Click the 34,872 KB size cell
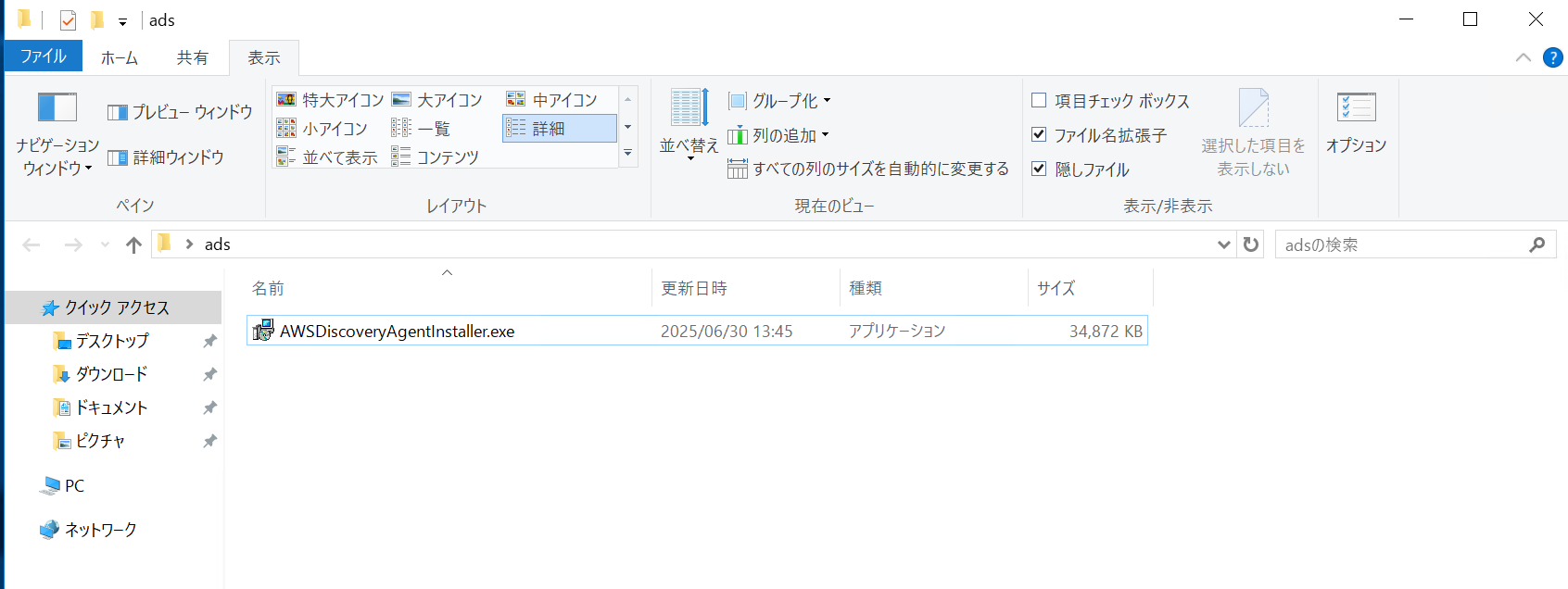 pyautogui.click(x=1106, y=332)
